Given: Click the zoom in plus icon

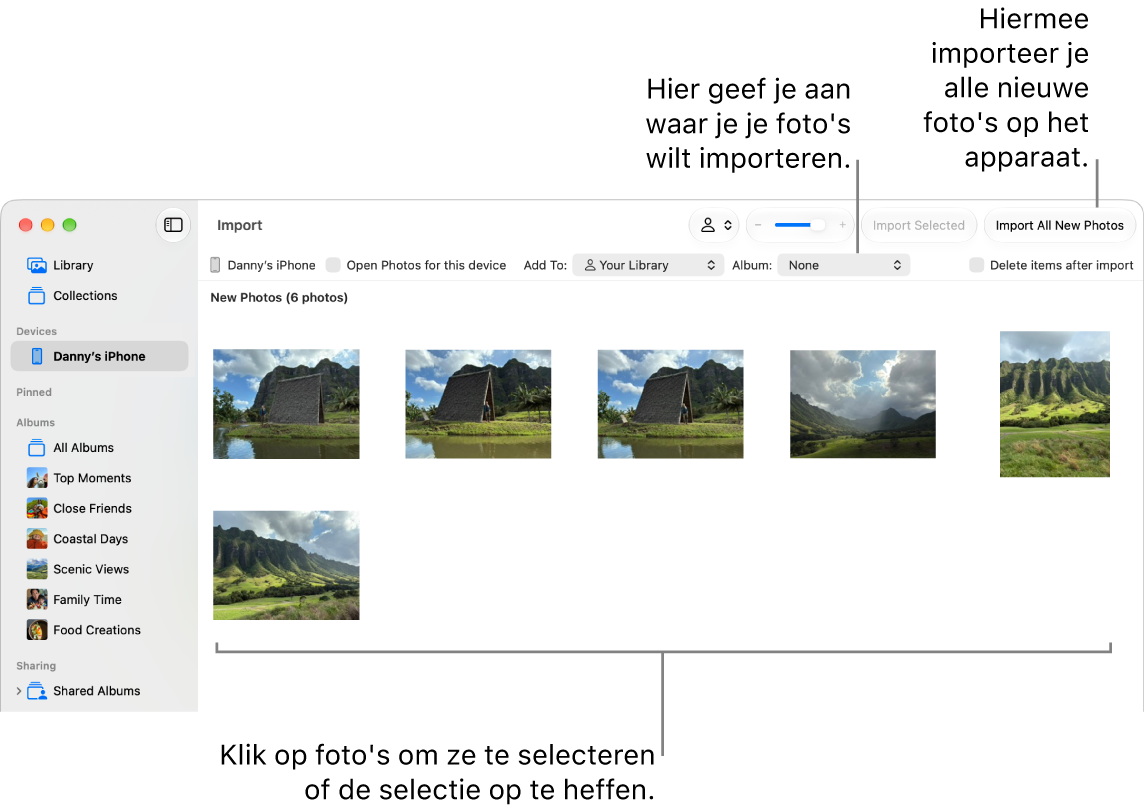Looking at the screenshot, I should point(842,225).
